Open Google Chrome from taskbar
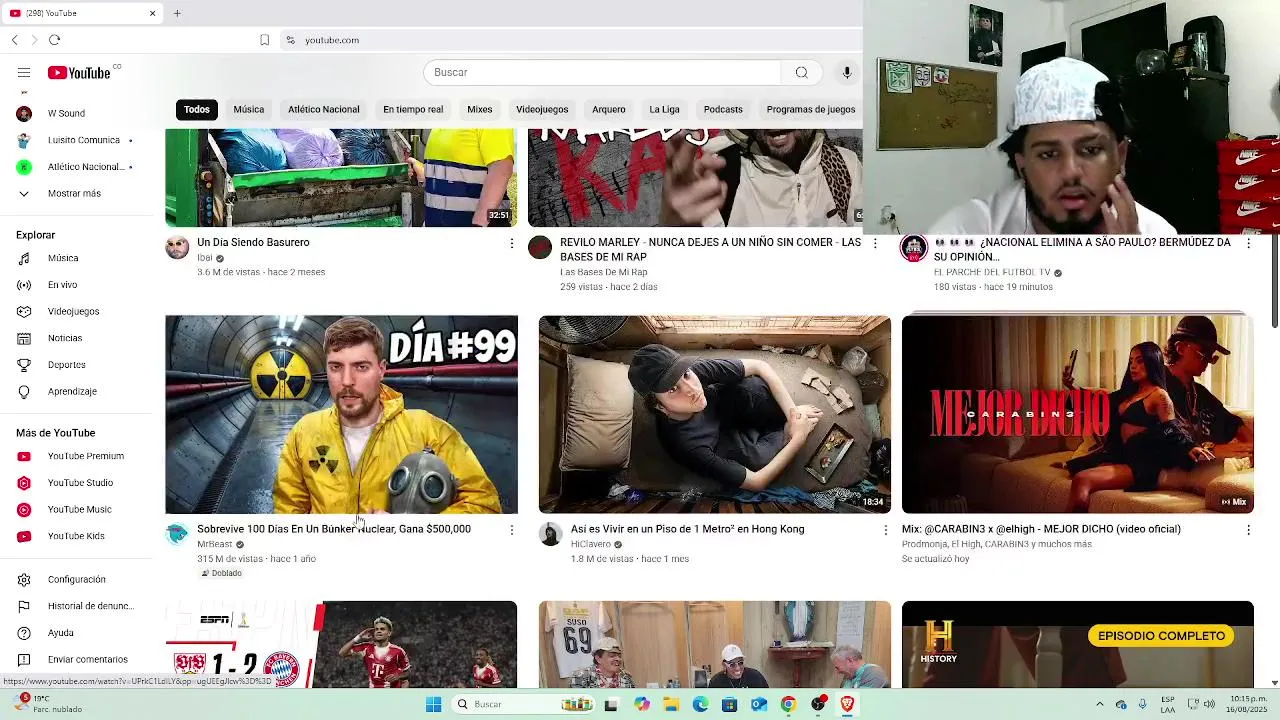This screenshot has height=720, width=1280. pos(788,704)
